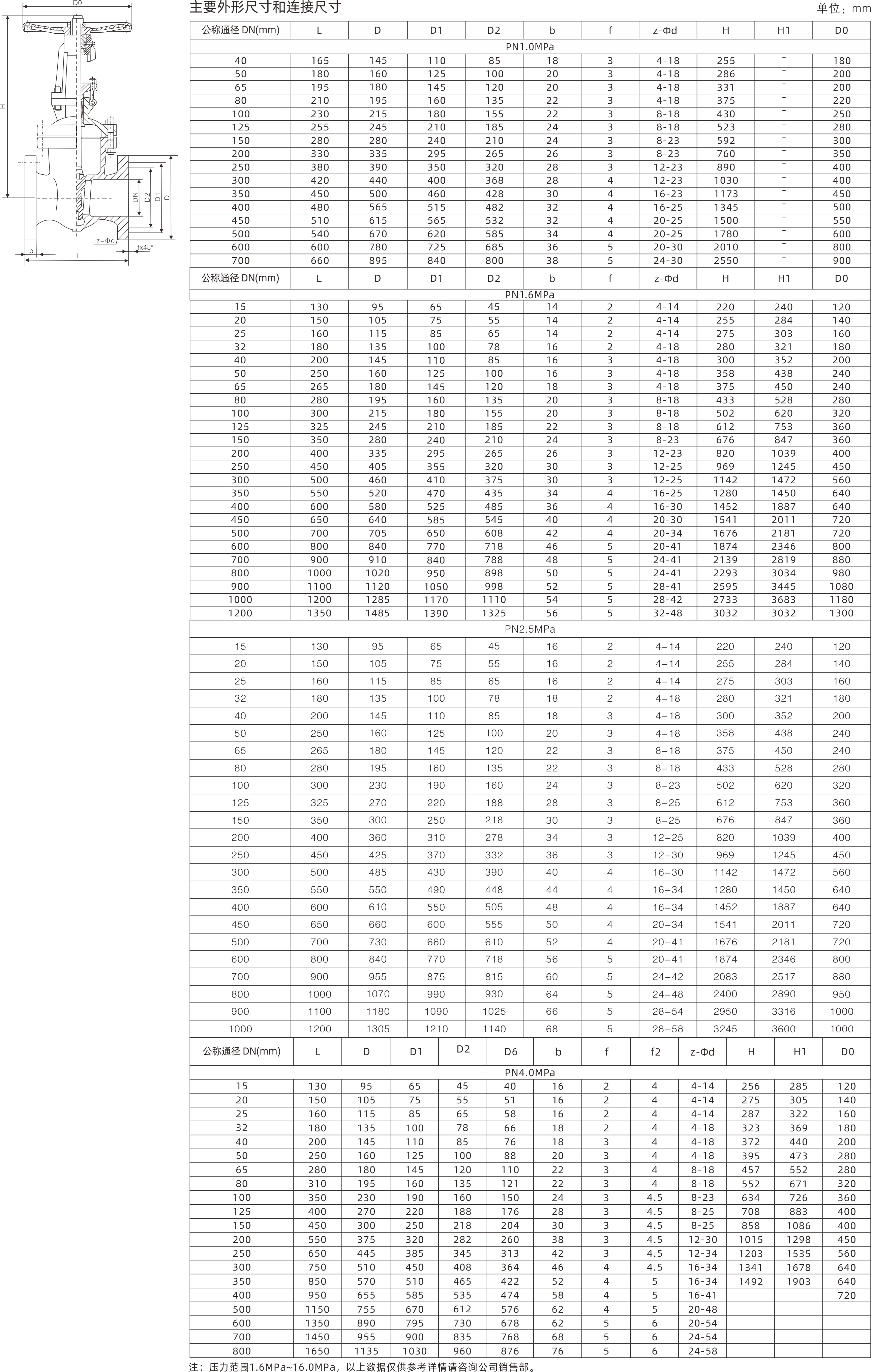Select bolt spec 28-42 in PN1.6MPa
The width and height of the screenshot is (871, 1372).
click(x=667, y=600)
